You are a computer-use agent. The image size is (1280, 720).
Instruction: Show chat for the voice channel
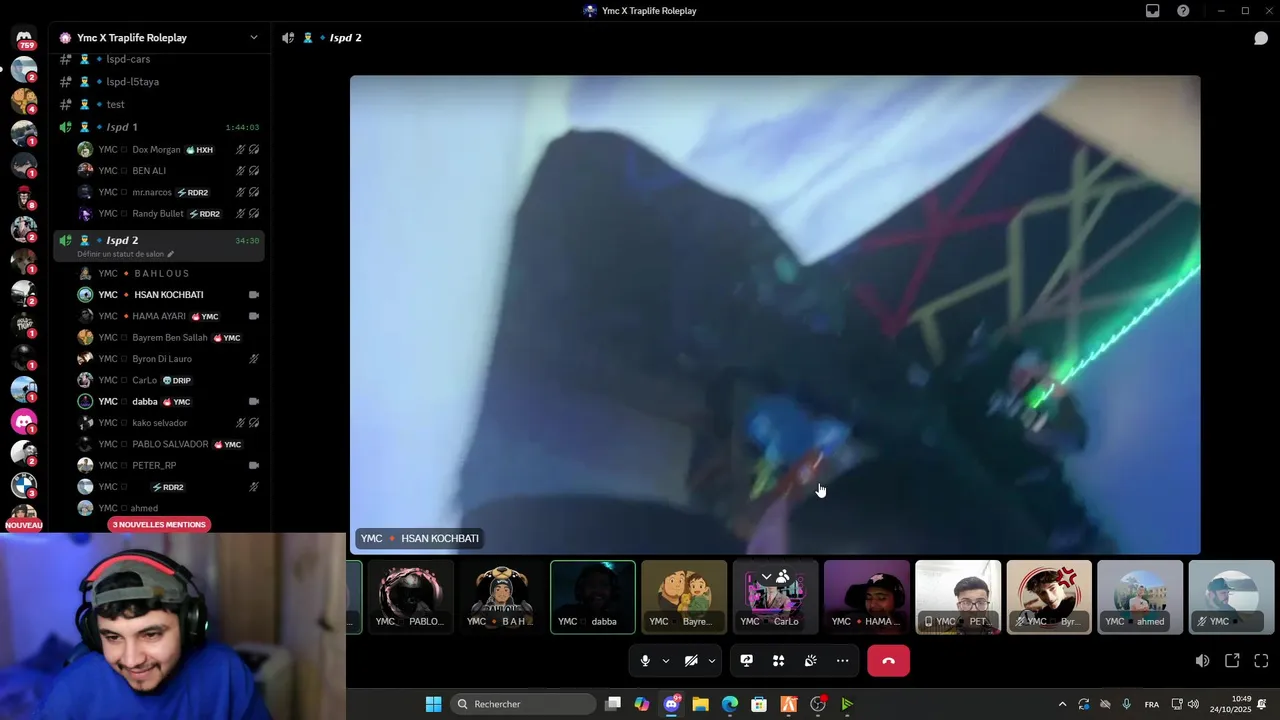pyautogui.click(x=1261, y=38)
